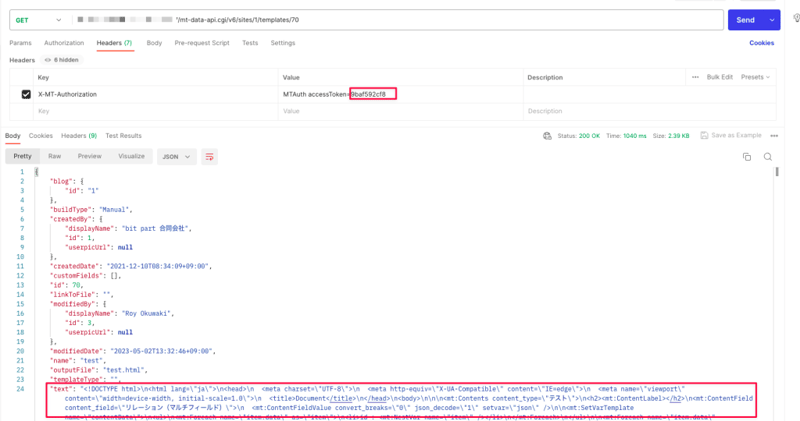
Task: Switch response view to Raw
Action: [55, 156]
